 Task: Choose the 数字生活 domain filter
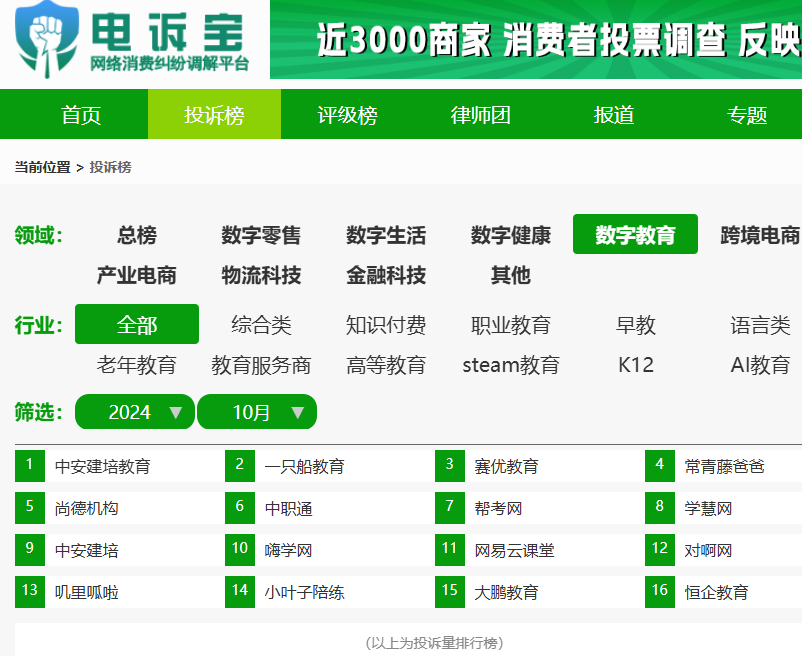(386, 235)
